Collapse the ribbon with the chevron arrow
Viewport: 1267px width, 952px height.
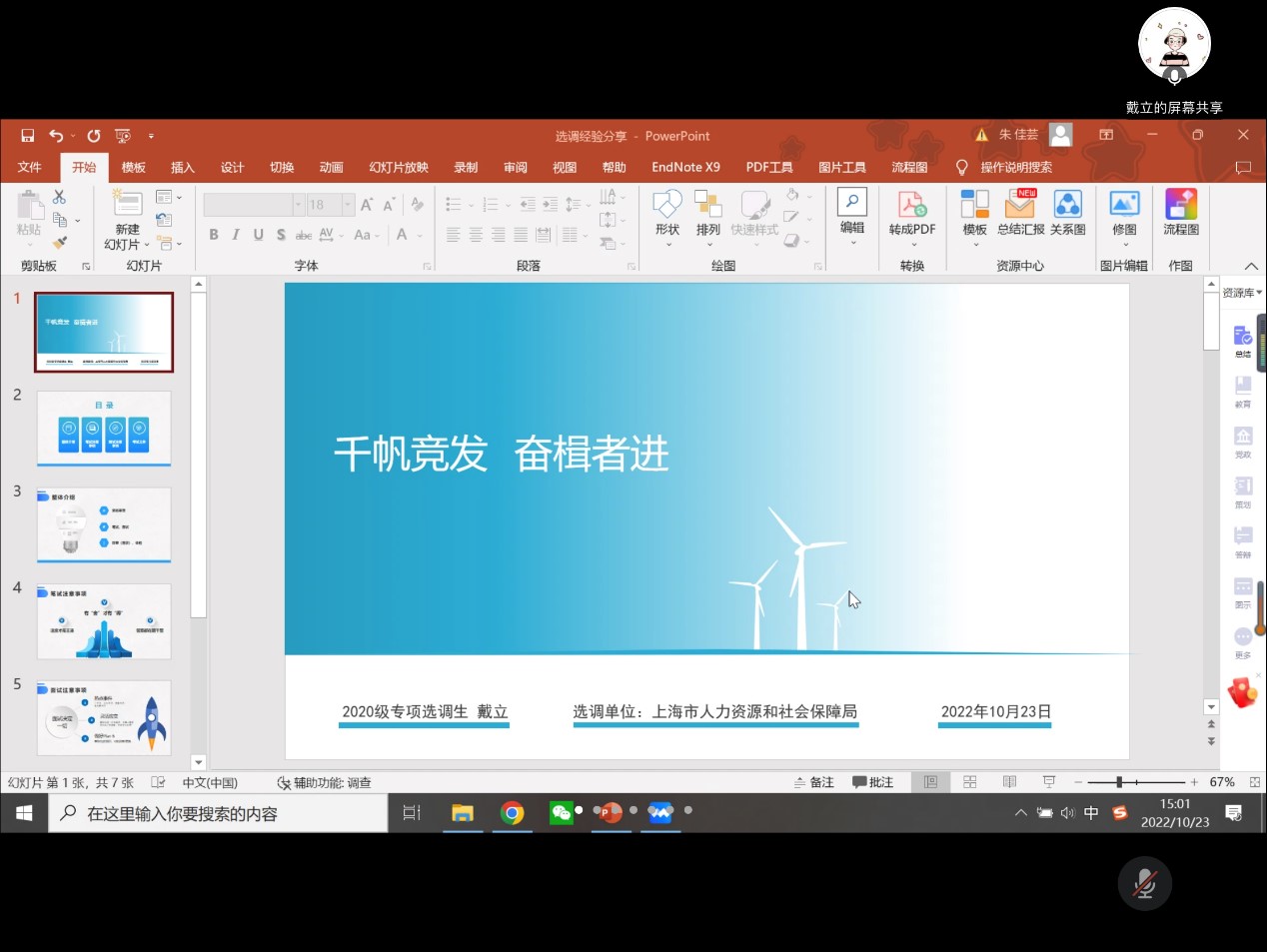point(1250,266)
